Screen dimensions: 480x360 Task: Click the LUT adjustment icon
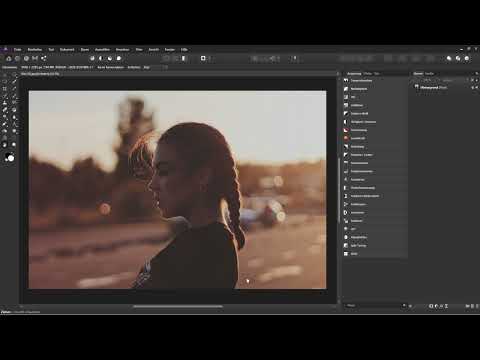click(346, 229)
